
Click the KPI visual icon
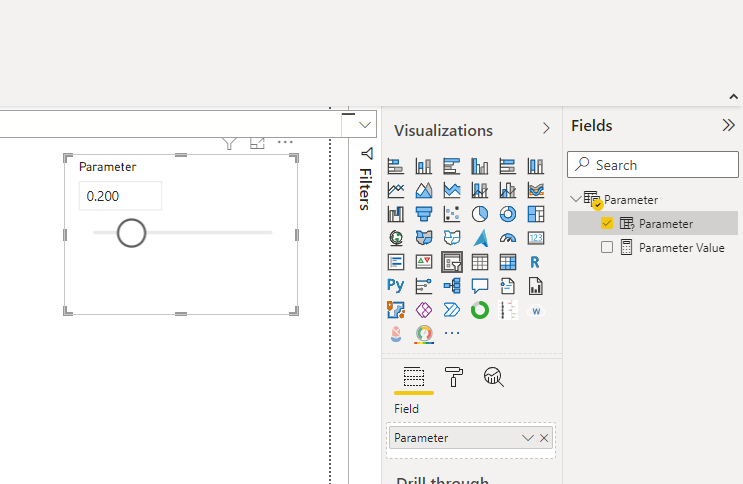(424, 262)
